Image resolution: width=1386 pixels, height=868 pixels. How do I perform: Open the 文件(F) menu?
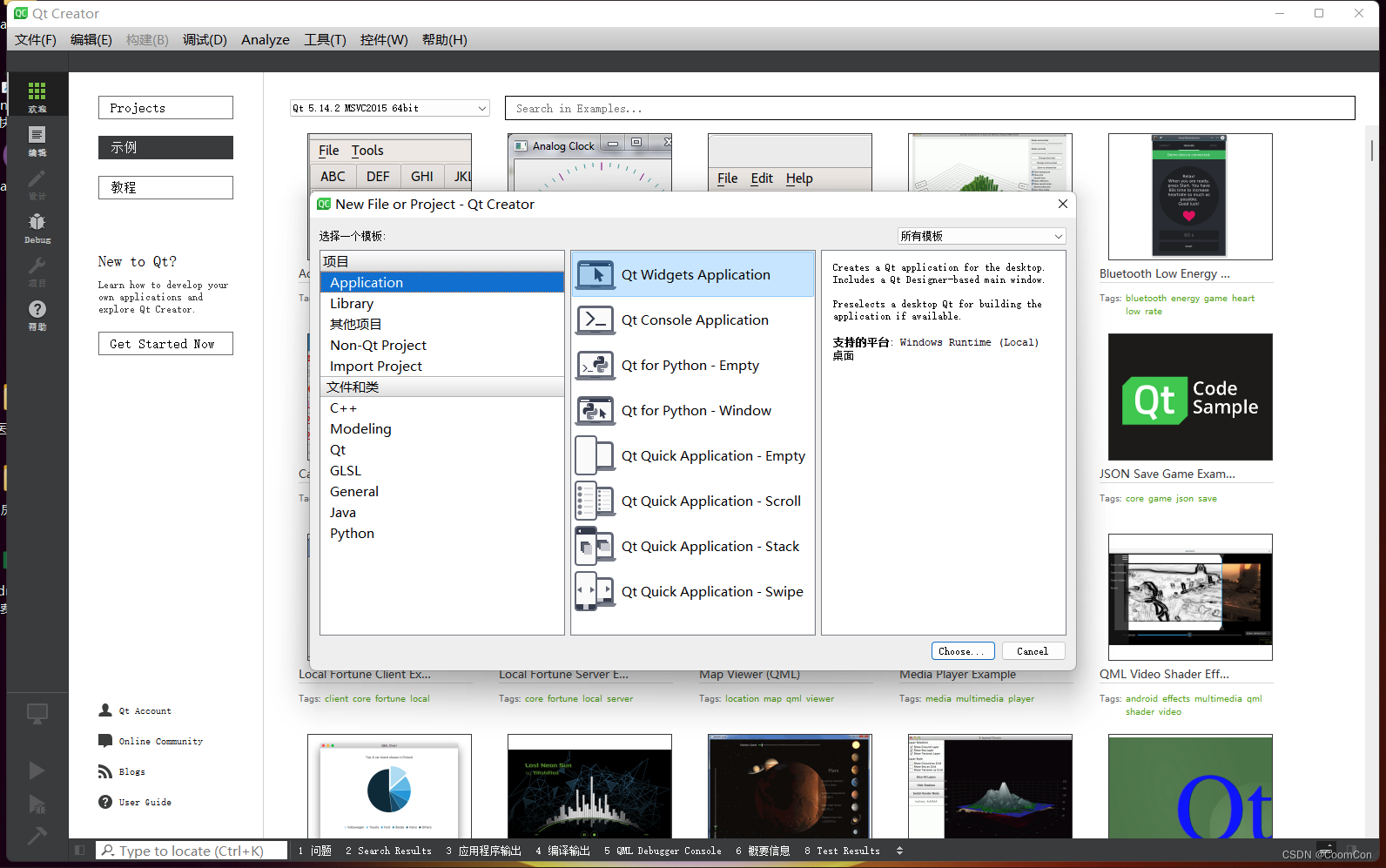tap(36, 39)
